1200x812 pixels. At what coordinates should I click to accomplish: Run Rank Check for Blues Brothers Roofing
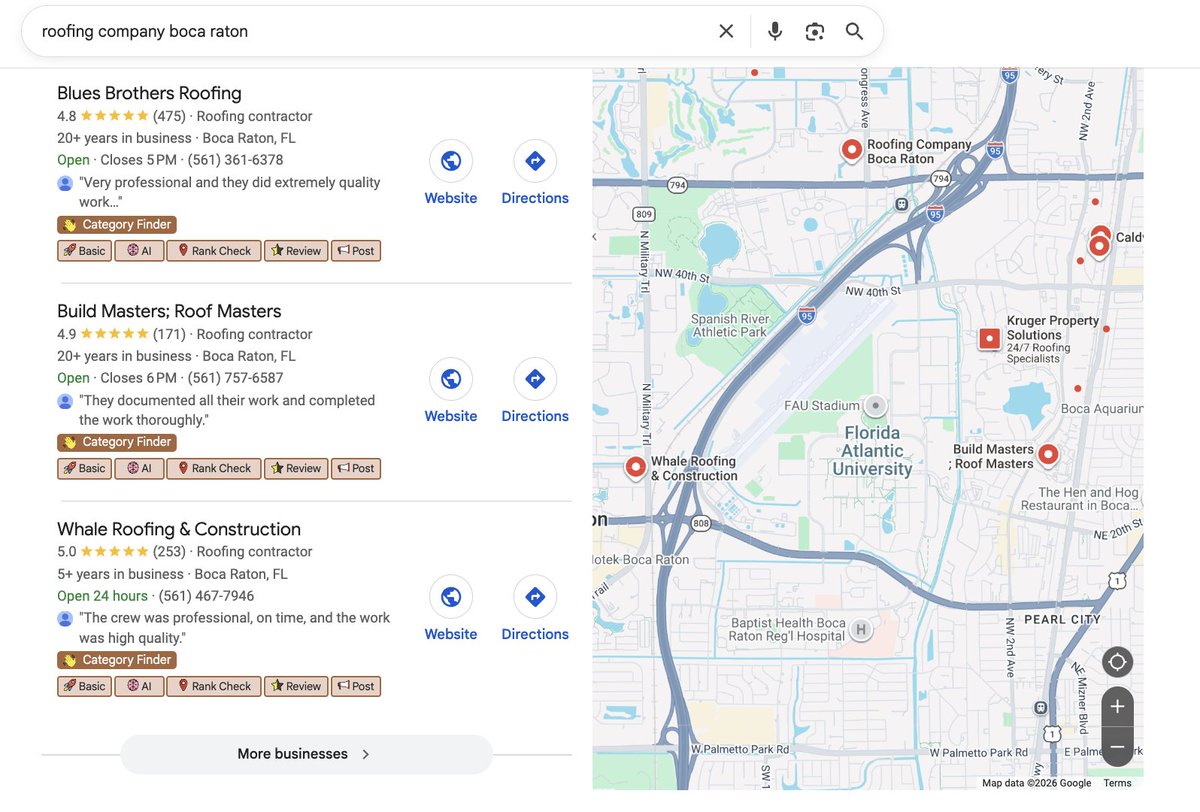click(x=214, y=251)
